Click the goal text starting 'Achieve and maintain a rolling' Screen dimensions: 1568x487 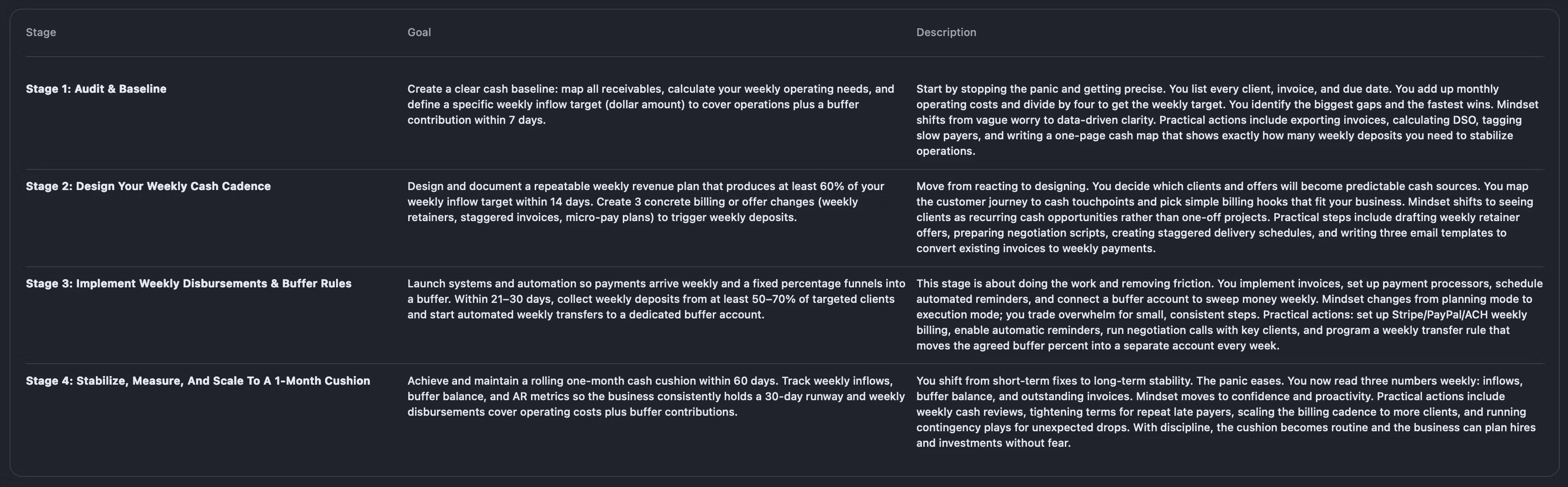coord(656,396)
